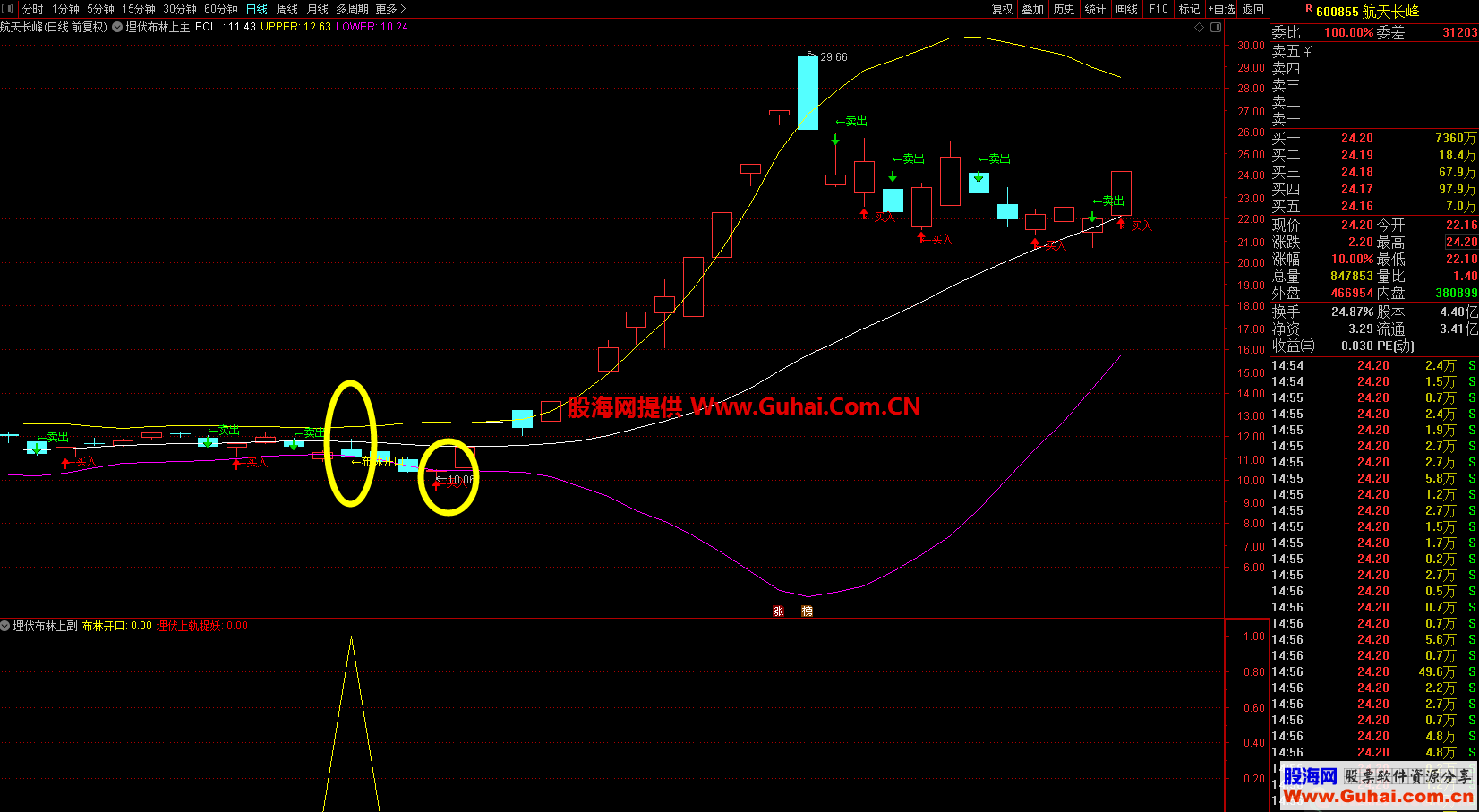This screenshot has height=812, width=1479.
Task: Expand the 更多 periods menu
Action: 390,9
